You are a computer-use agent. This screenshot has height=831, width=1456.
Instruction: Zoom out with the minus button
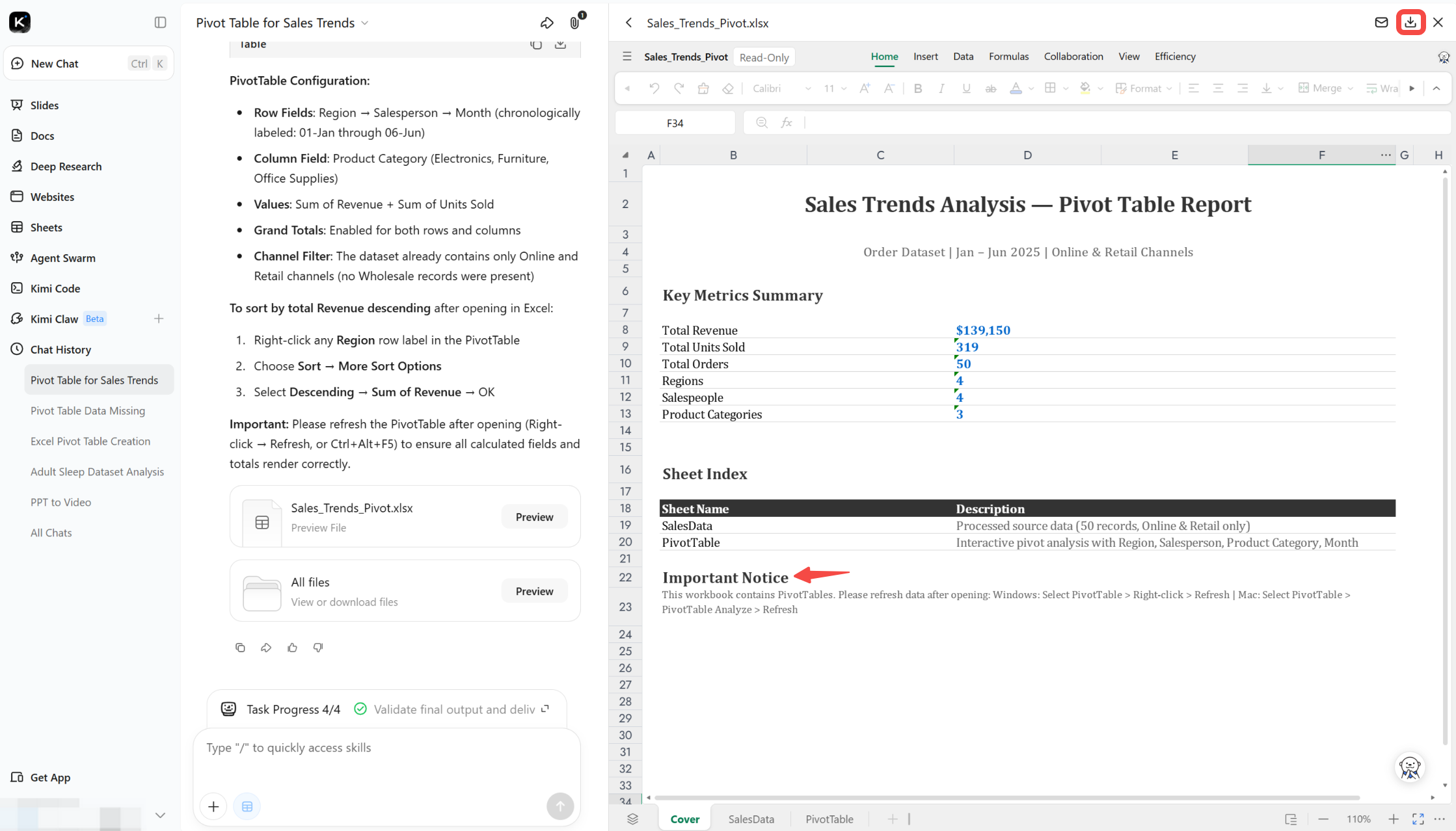[1323, 819]
